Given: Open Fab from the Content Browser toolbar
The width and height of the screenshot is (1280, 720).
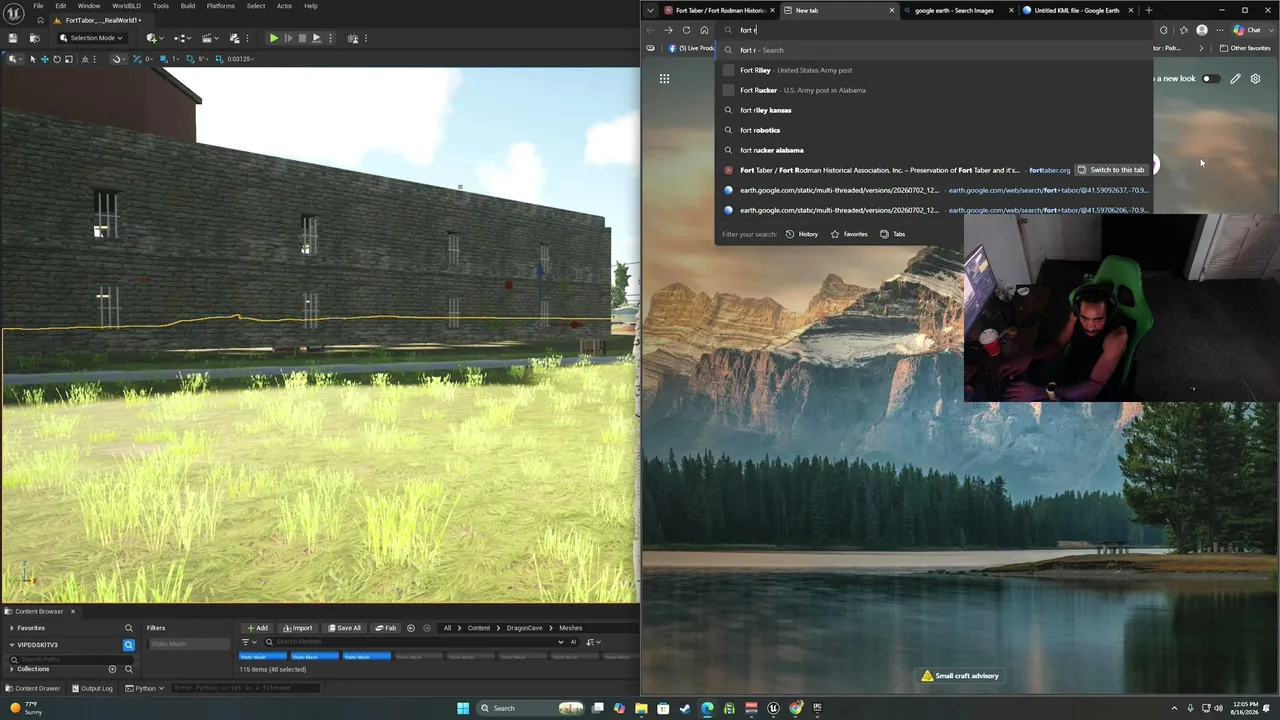Looking at the screenshot, I should 386,628.
